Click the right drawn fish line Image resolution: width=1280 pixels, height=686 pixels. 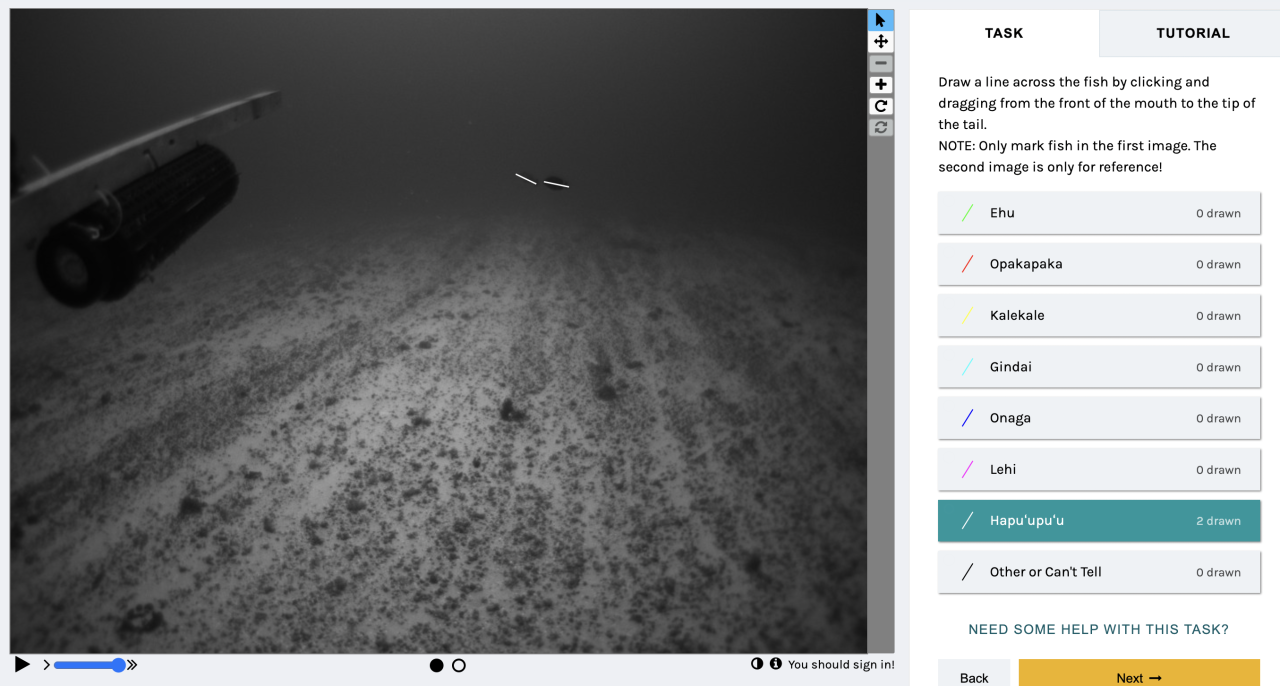(x=556, y=184)
